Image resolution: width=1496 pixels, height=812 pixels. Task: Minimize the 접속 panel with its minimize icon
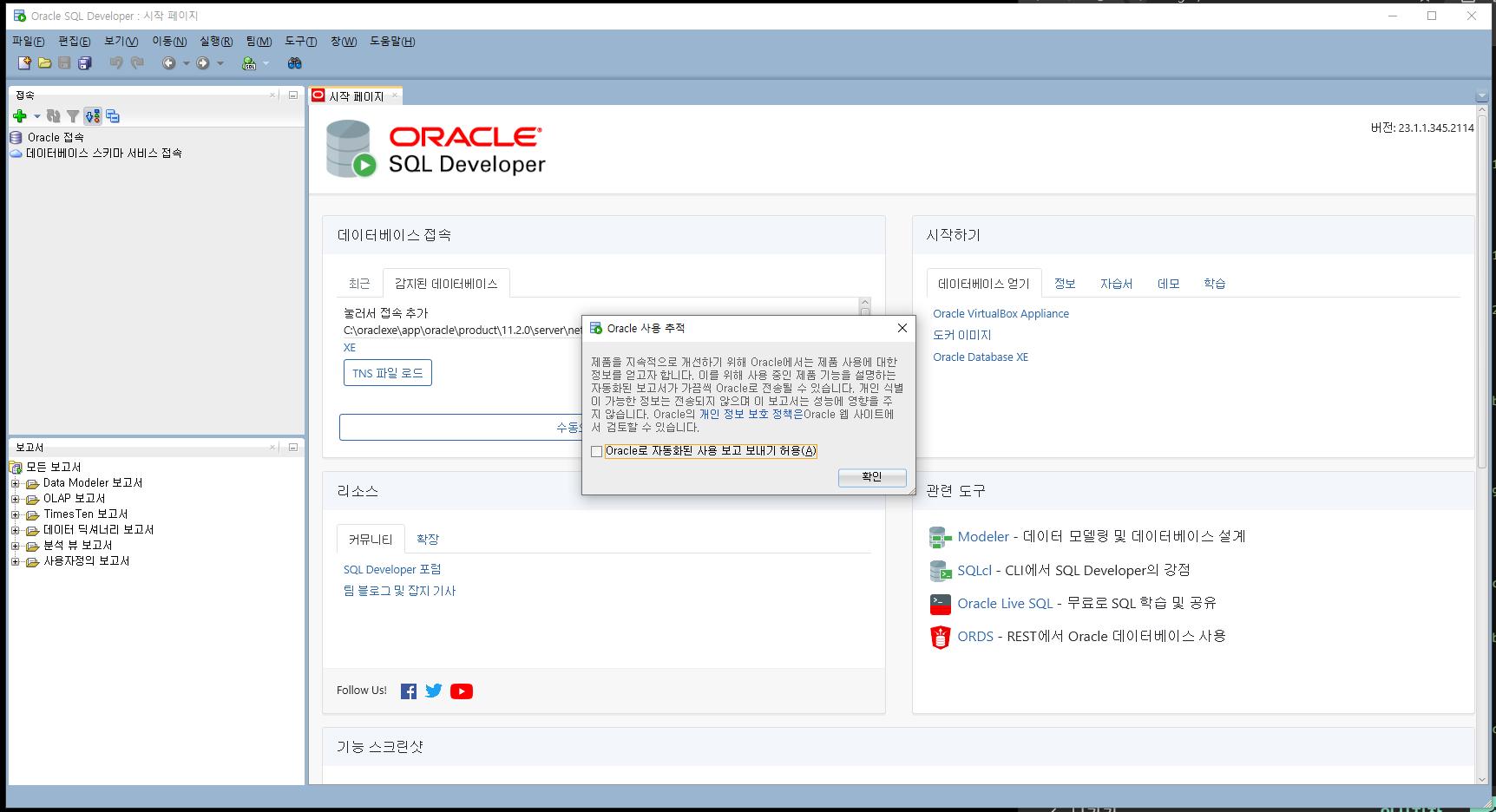[293, 95]
